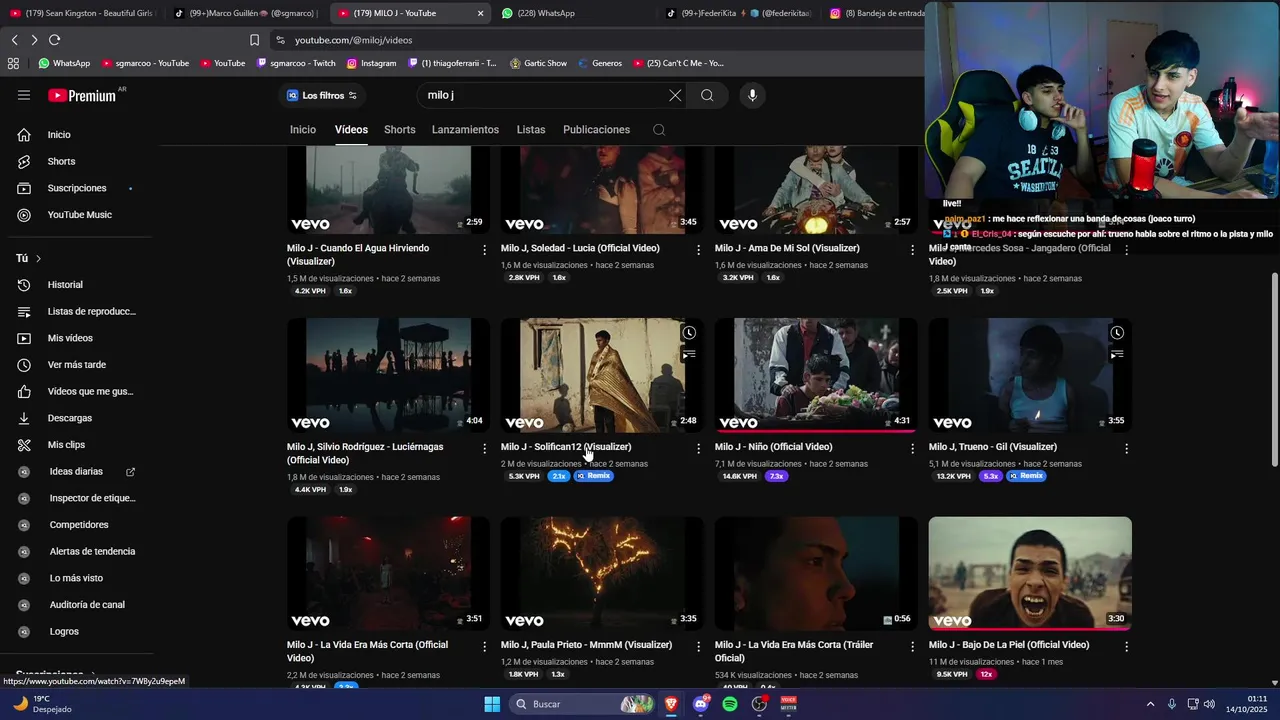
Task: Switch to the Publicaciones channel tab
Action: [x=596, y=130]
